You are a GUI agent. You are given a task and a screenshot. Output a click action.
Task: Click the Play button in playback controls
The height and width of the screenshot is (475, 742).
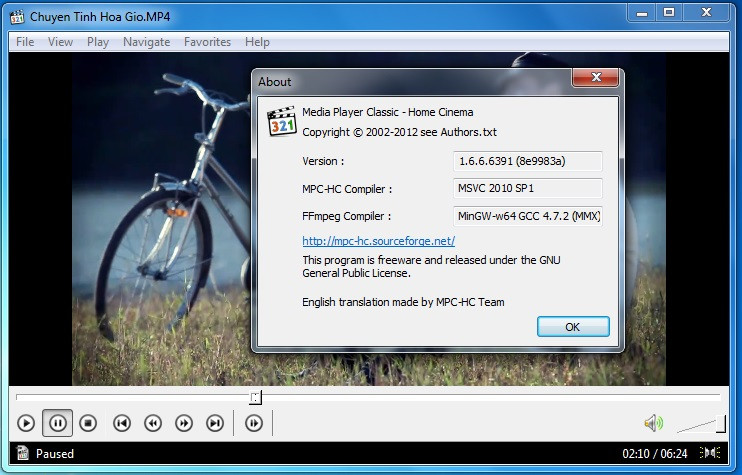click(x=26, y=423)
